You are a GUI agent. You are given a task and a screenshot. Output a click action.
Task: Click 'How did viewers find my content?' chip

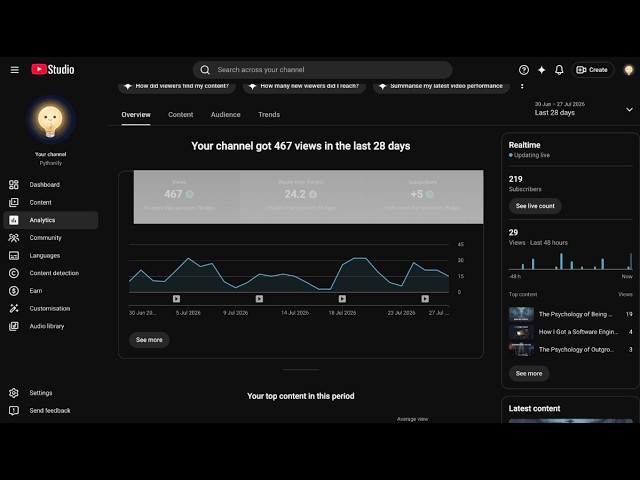coord(177,86)
